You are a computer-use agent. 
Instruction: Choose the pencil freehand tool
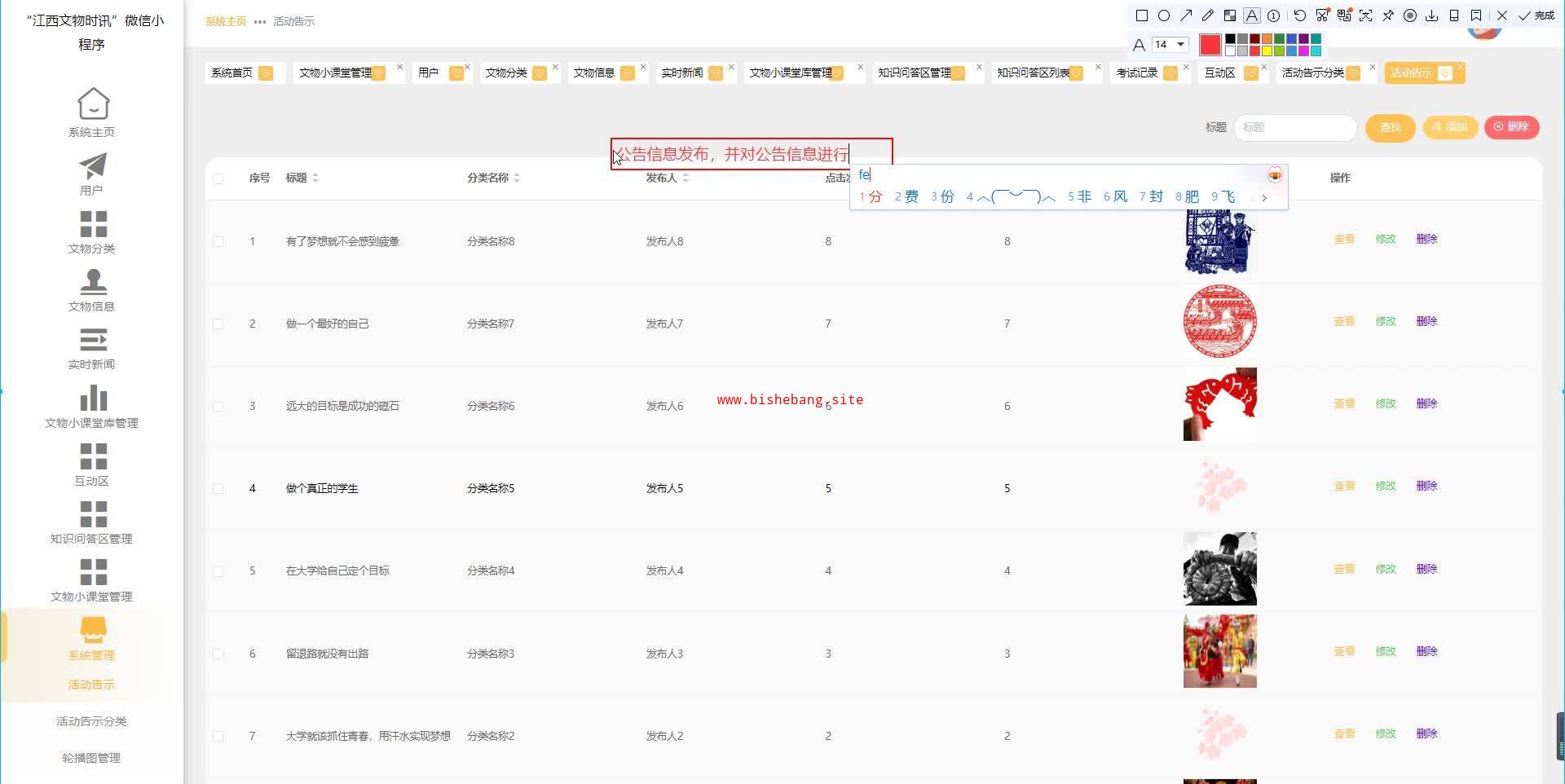tap(1208, 15)
